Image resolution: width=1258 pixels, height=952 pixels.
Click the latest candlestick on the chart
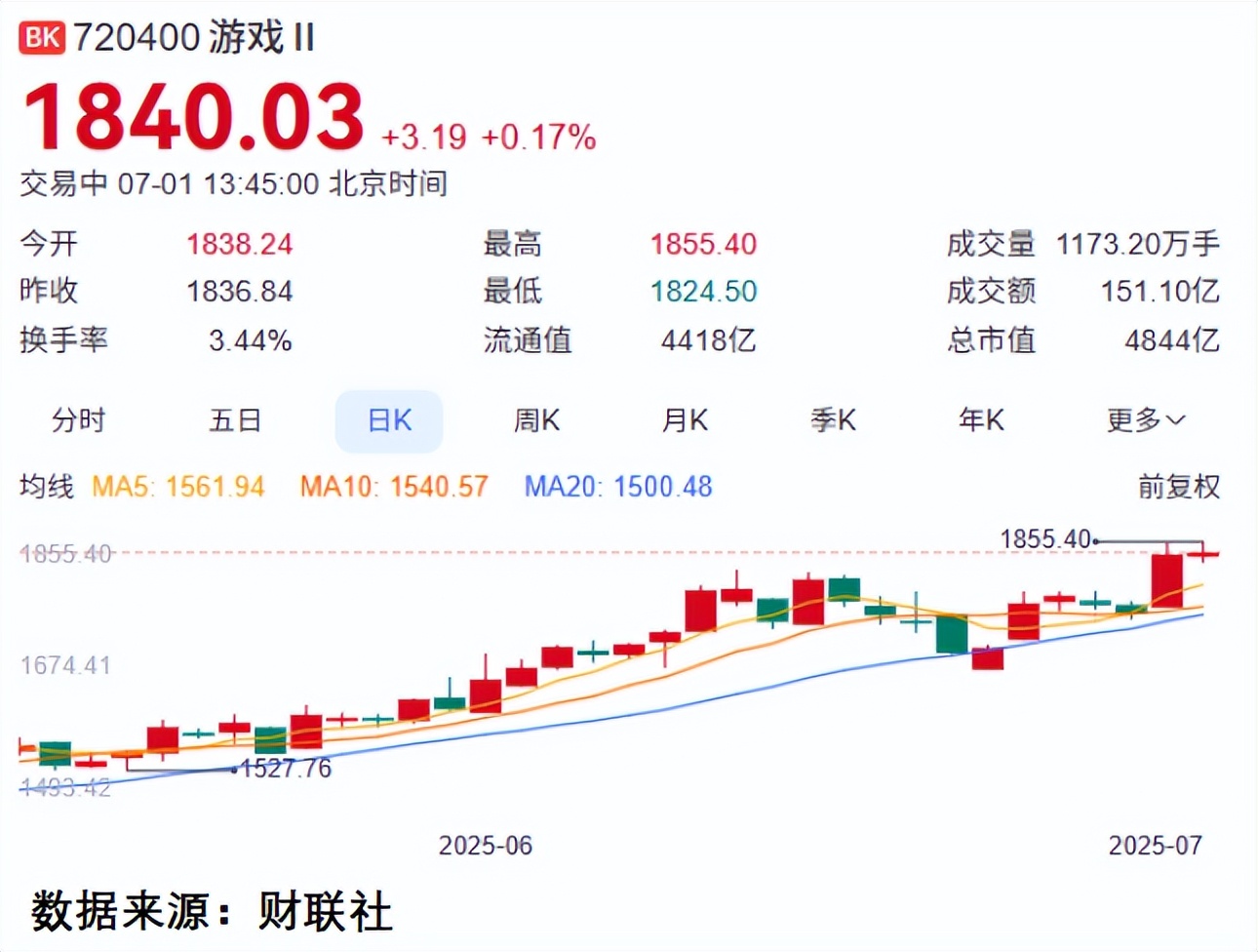click(x=1204, y=554)
